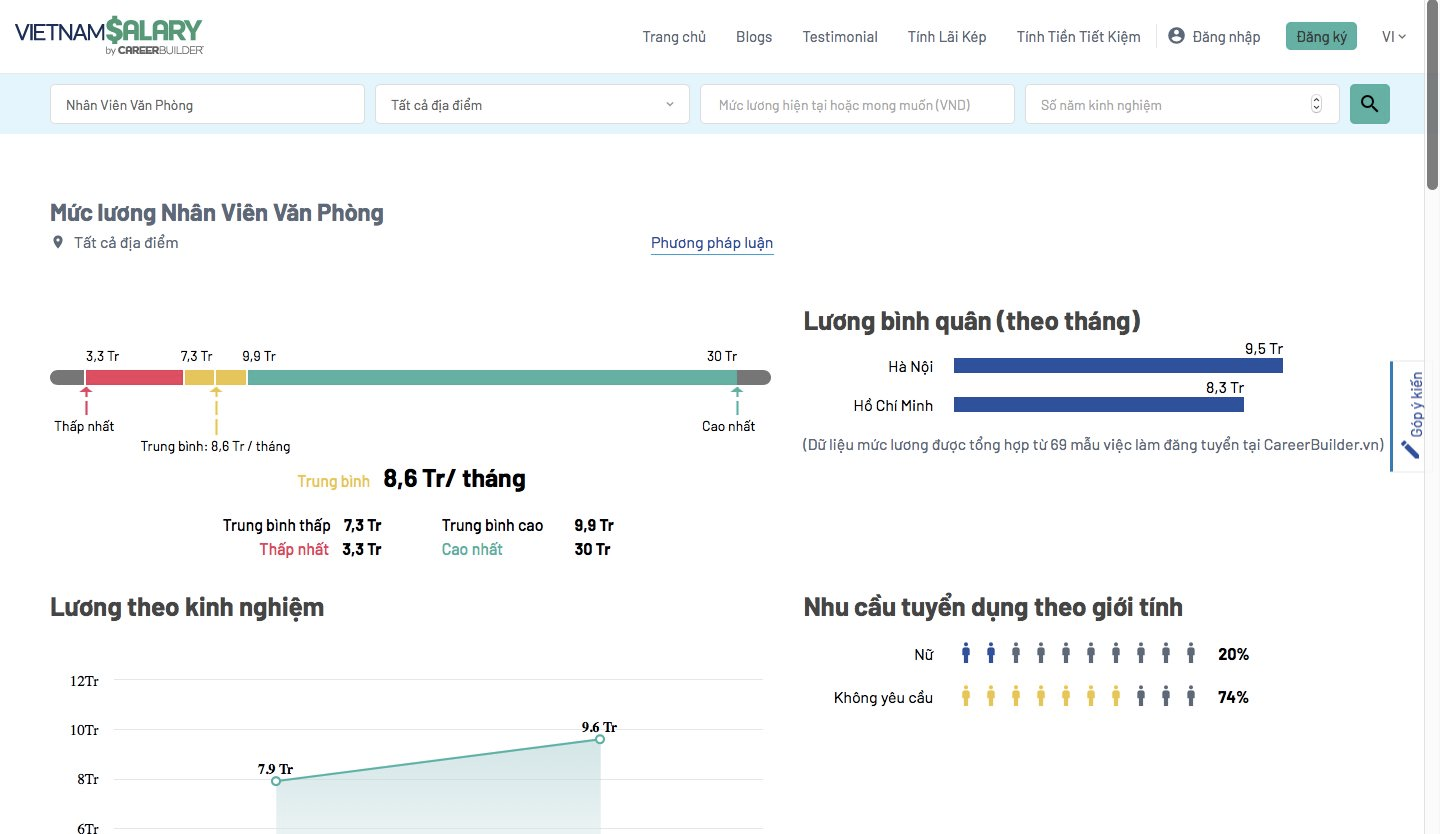Click the 69 job samples data note

1093,444
